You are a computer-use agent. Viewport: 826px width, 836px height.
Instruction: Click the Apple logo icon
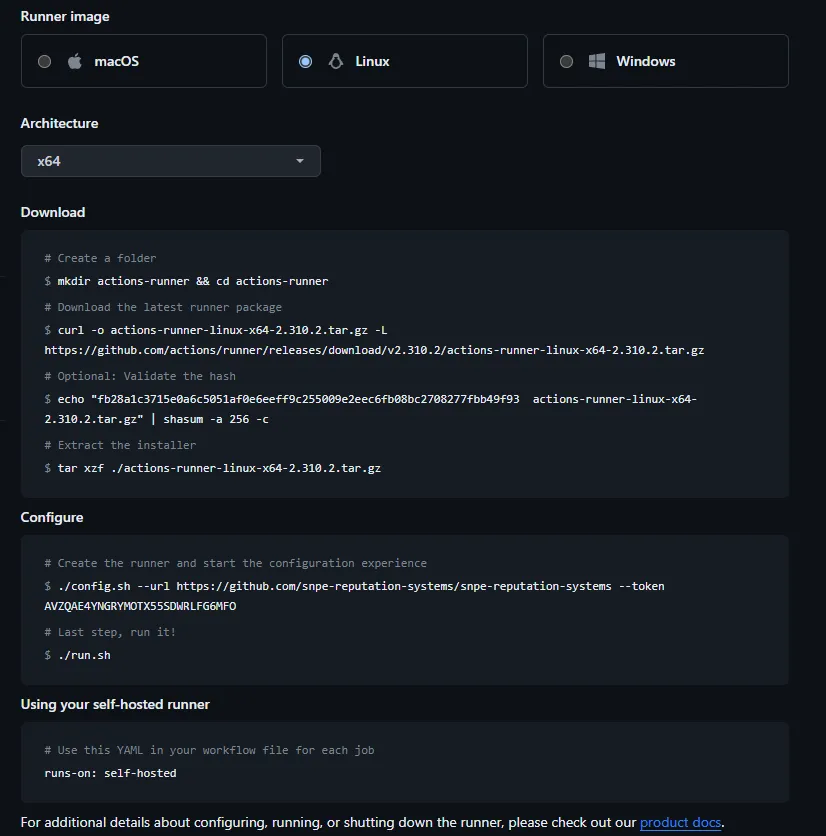pos(74,61)
